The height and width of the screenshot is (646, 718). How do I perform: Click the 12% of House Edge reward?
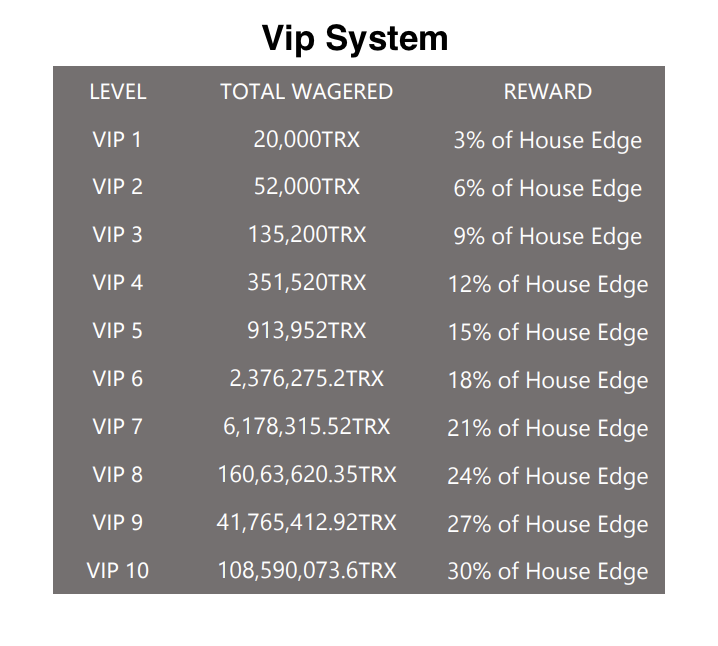(x=548, y=285)
